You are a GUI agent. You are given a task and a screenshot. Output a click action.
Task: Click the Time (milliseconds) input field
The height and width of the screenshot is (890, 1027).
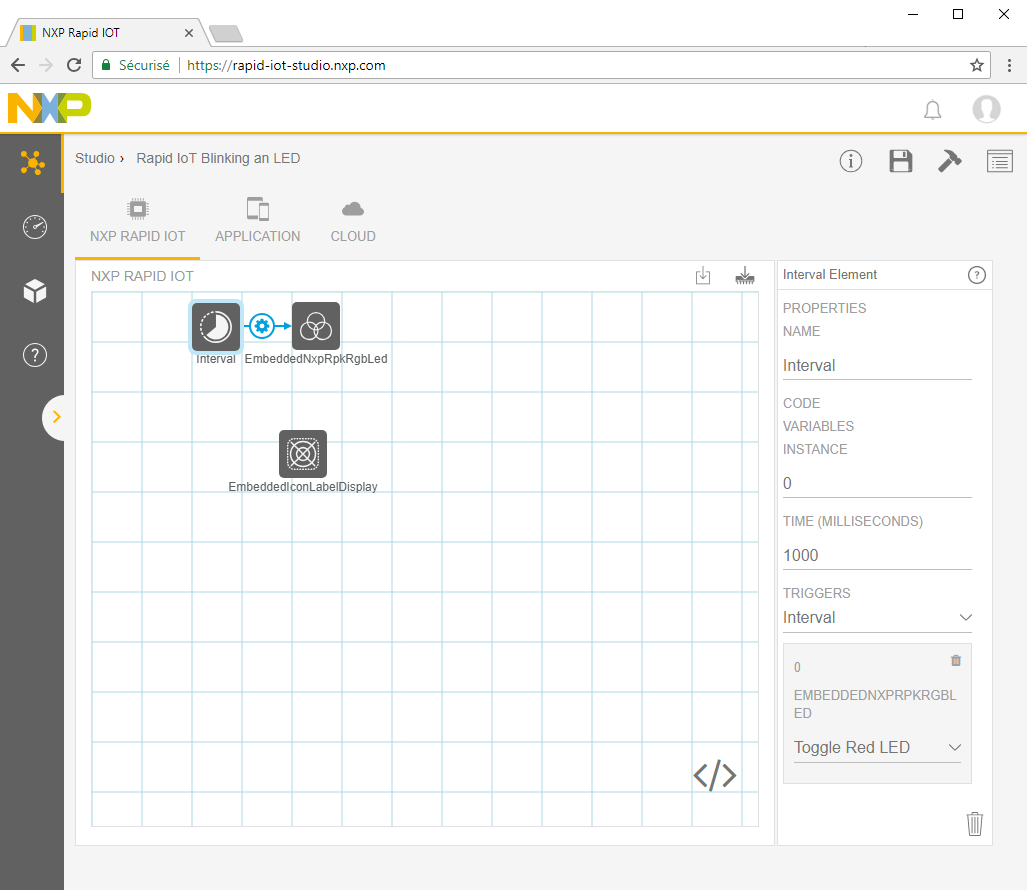click(877, 556)
